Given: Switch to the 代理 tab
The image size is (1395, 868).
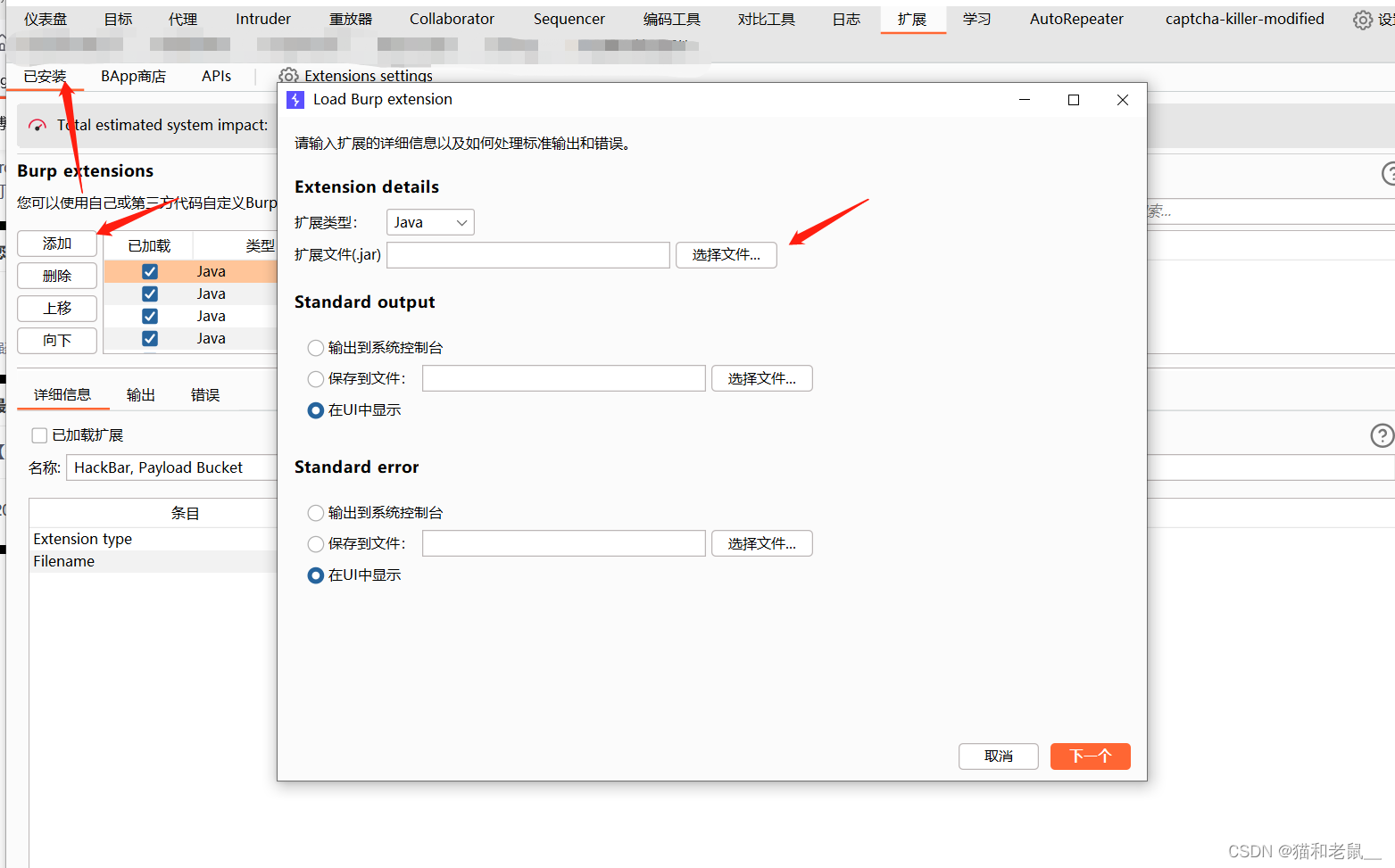Looking at the screenshot, I should pos(183,19).
